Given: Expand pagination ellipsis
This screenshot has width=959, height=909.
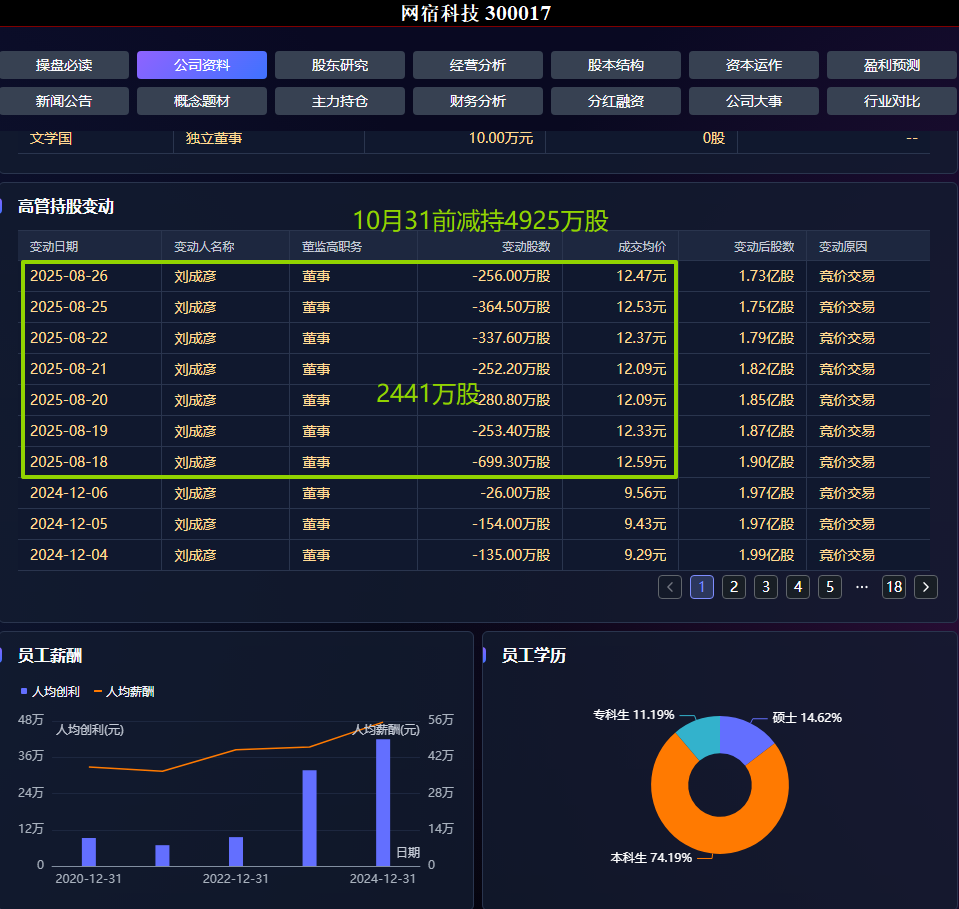Looking at the screenshot, I should pyautogui.click(x=862, y=587).
